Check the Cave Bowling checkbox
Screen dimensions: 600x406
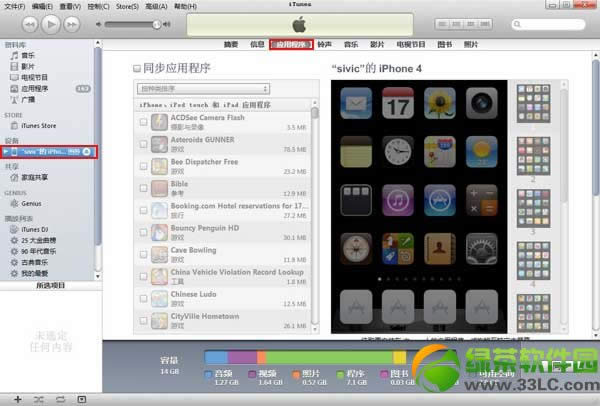point(143,254)
